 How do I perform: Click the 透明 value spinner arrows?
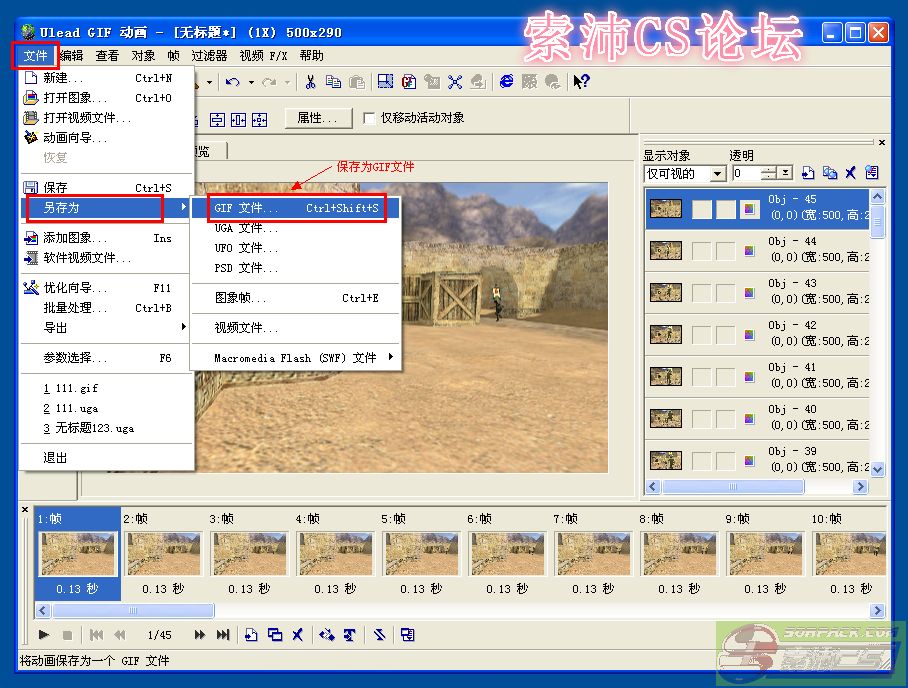click(x=769, y=173)
